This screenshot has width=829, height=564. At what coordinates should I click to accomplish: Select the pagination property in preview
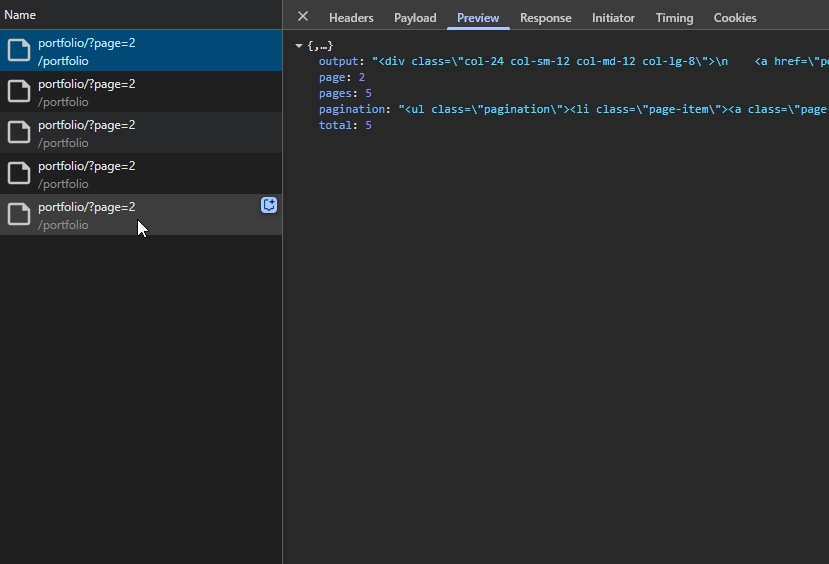[351, 109]
